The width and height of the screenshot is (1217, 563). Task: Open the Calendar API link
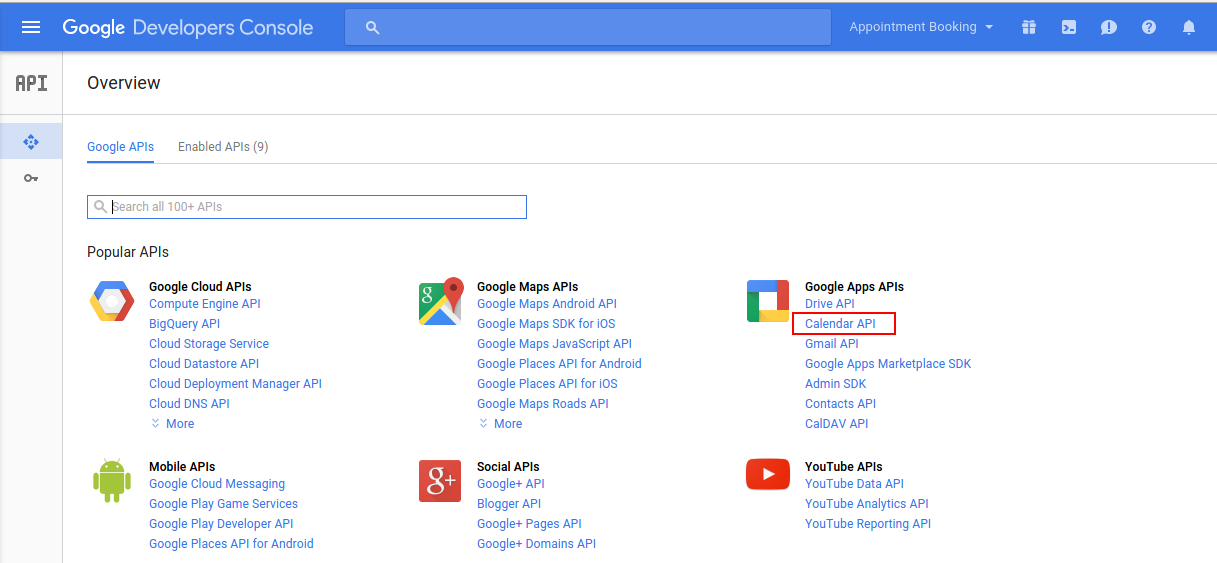click(840, 324)
